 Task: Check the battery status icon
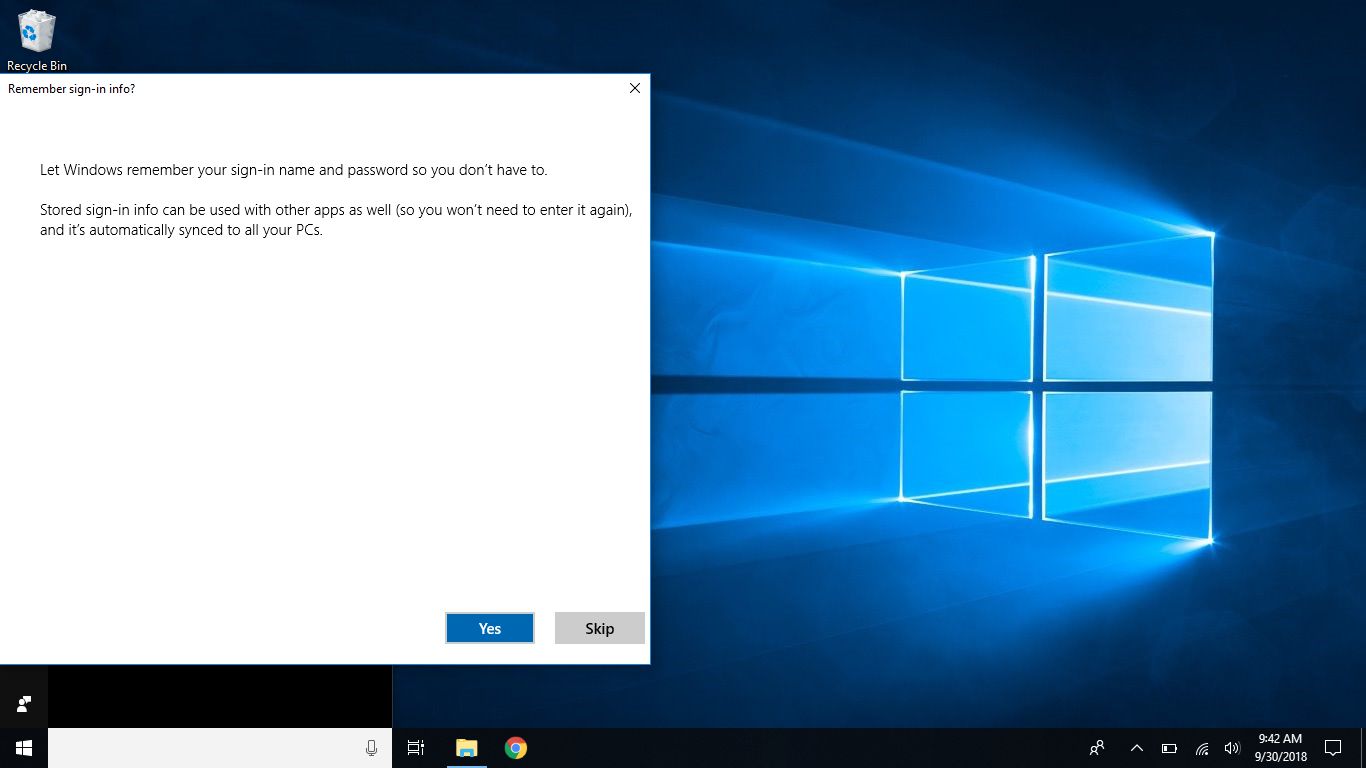[1169, 748]
